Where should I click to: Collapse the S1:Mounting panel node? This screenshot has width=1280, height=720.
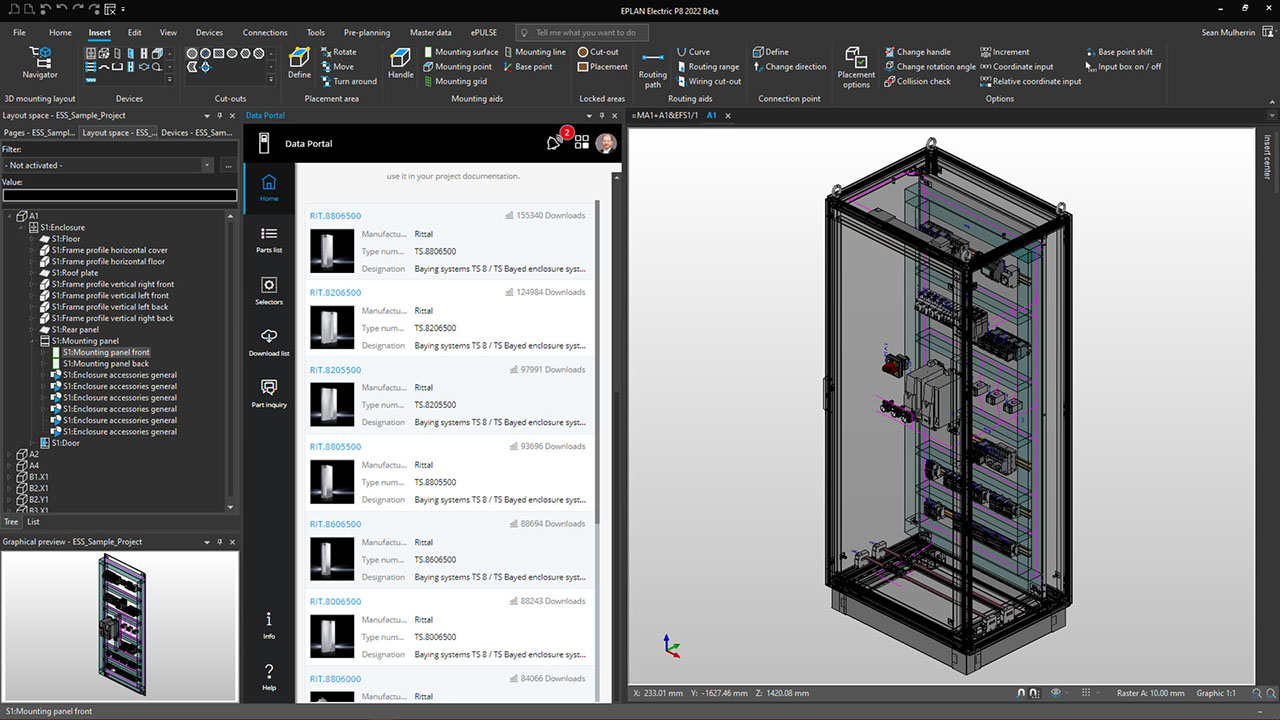click(x=33, y=341)
